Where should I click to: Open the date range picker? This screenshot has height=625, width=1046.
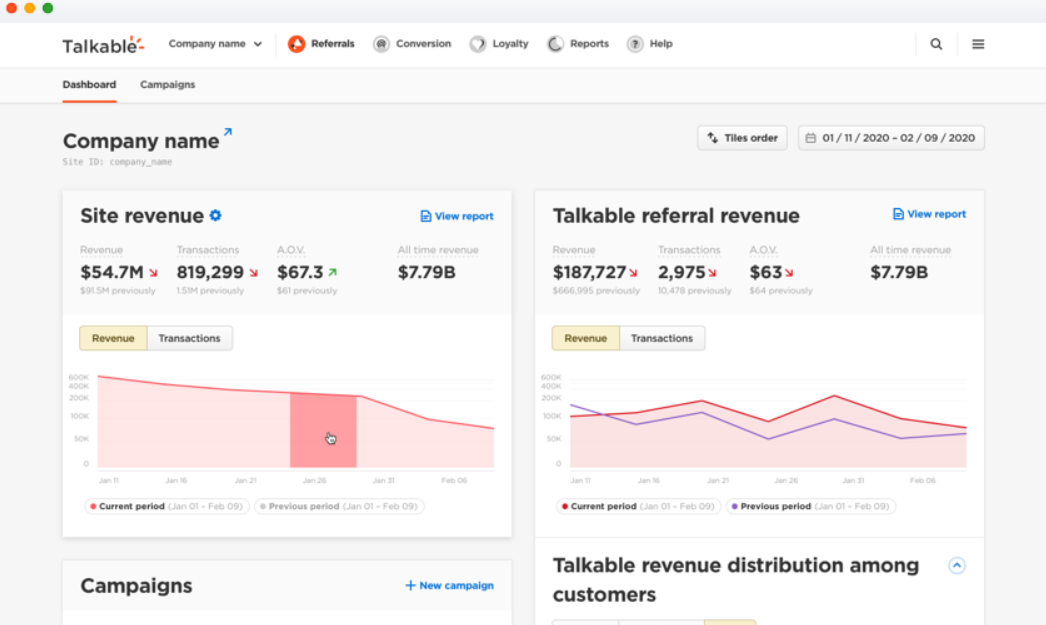[x=891, y=138]
